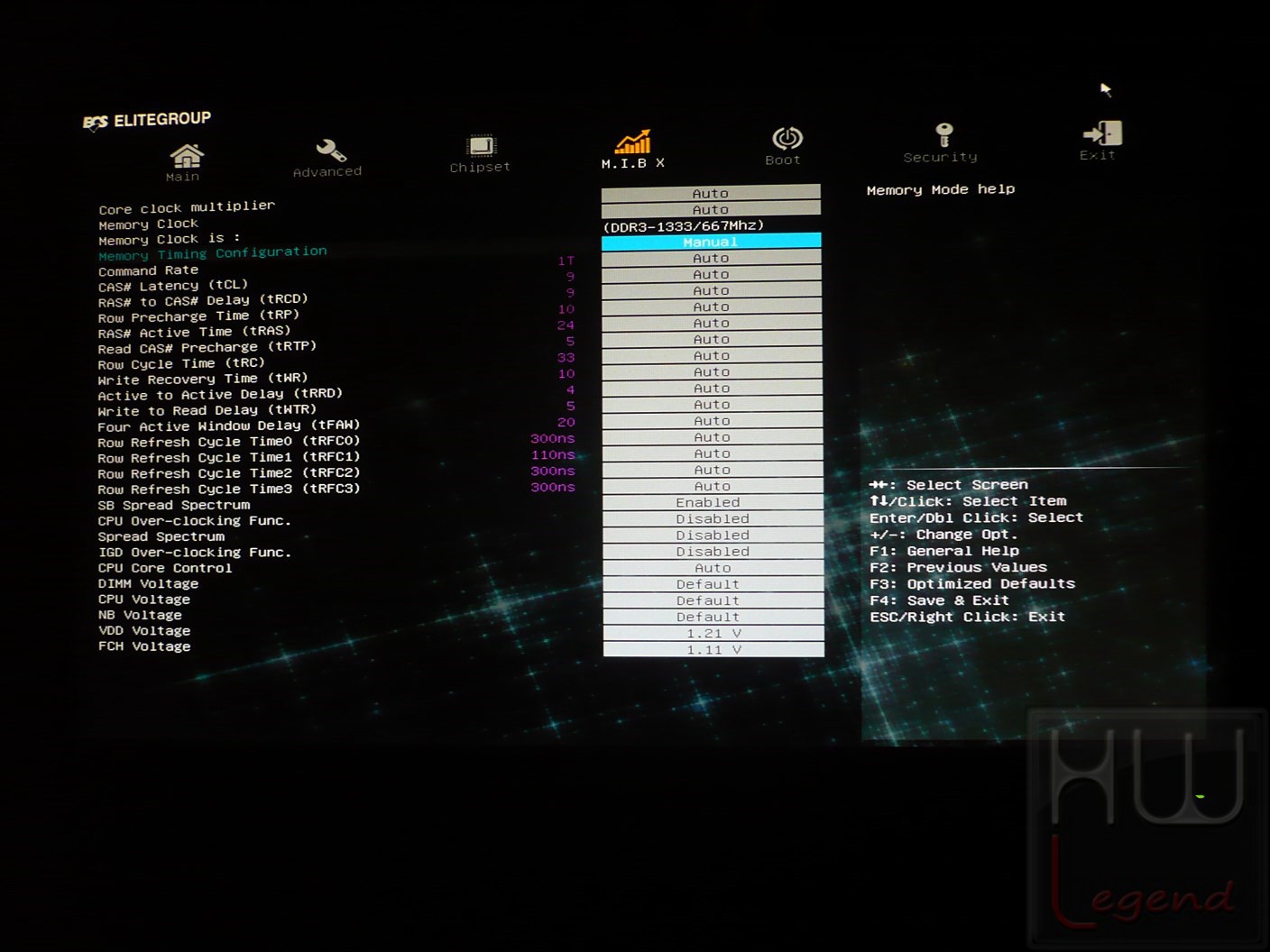Open CPU Core Control Auto field
This screenshot has width=1270, height=952.
point(713,568)
